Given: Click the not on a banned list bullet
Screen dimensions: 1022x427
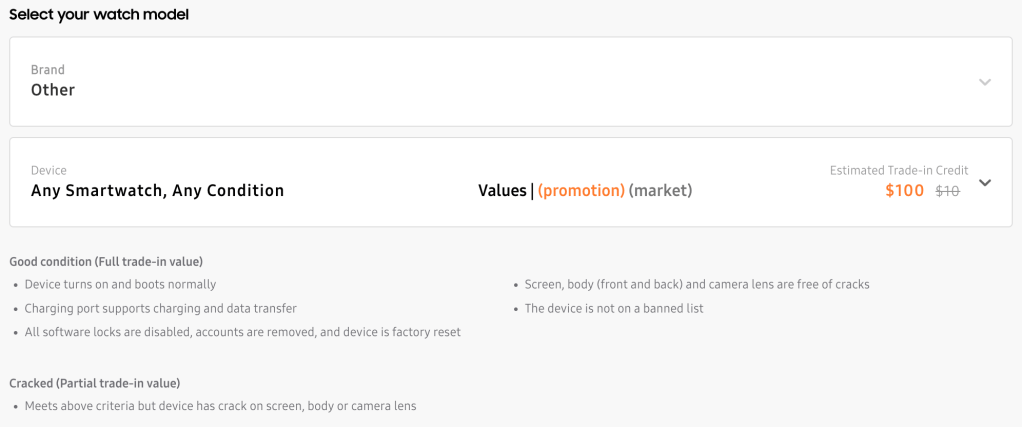Looking at the screenshot, I should tap(614, 309).
